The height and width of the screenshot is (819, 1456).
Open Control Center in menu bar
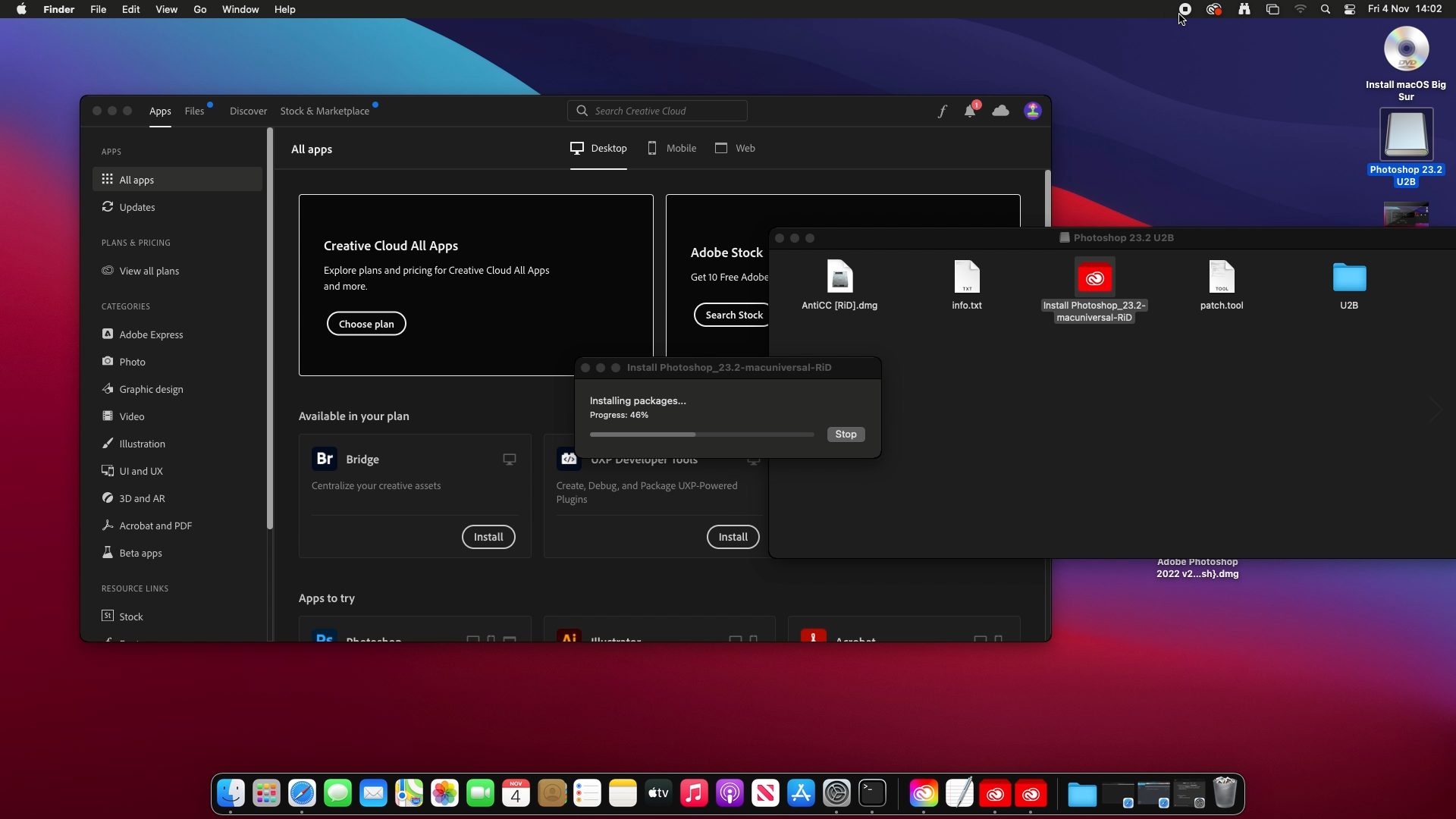[x=1350, y=9]
